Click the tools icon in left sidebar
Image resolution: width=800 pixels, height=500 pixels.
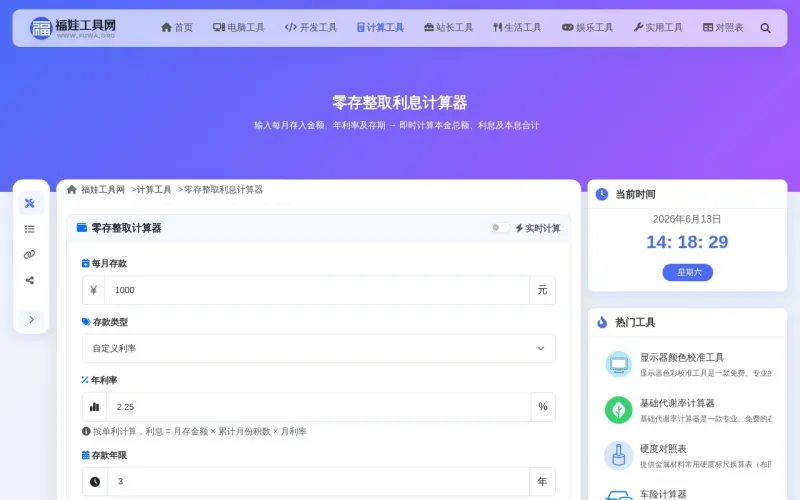coord(30,203)
